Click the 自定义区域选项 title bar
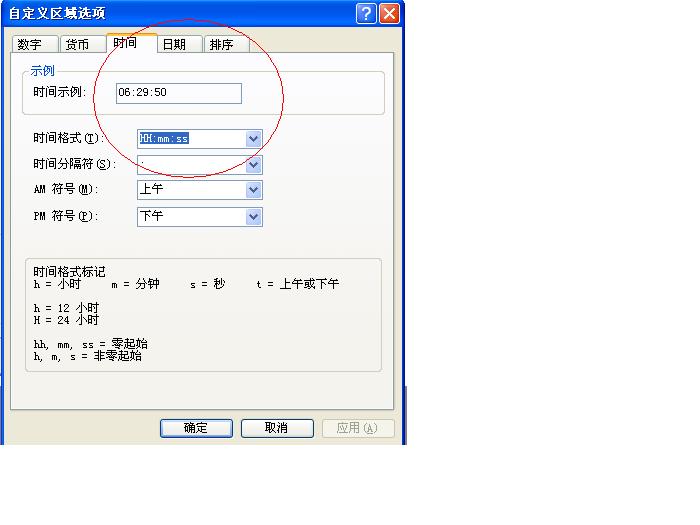 tap(150, 13)
